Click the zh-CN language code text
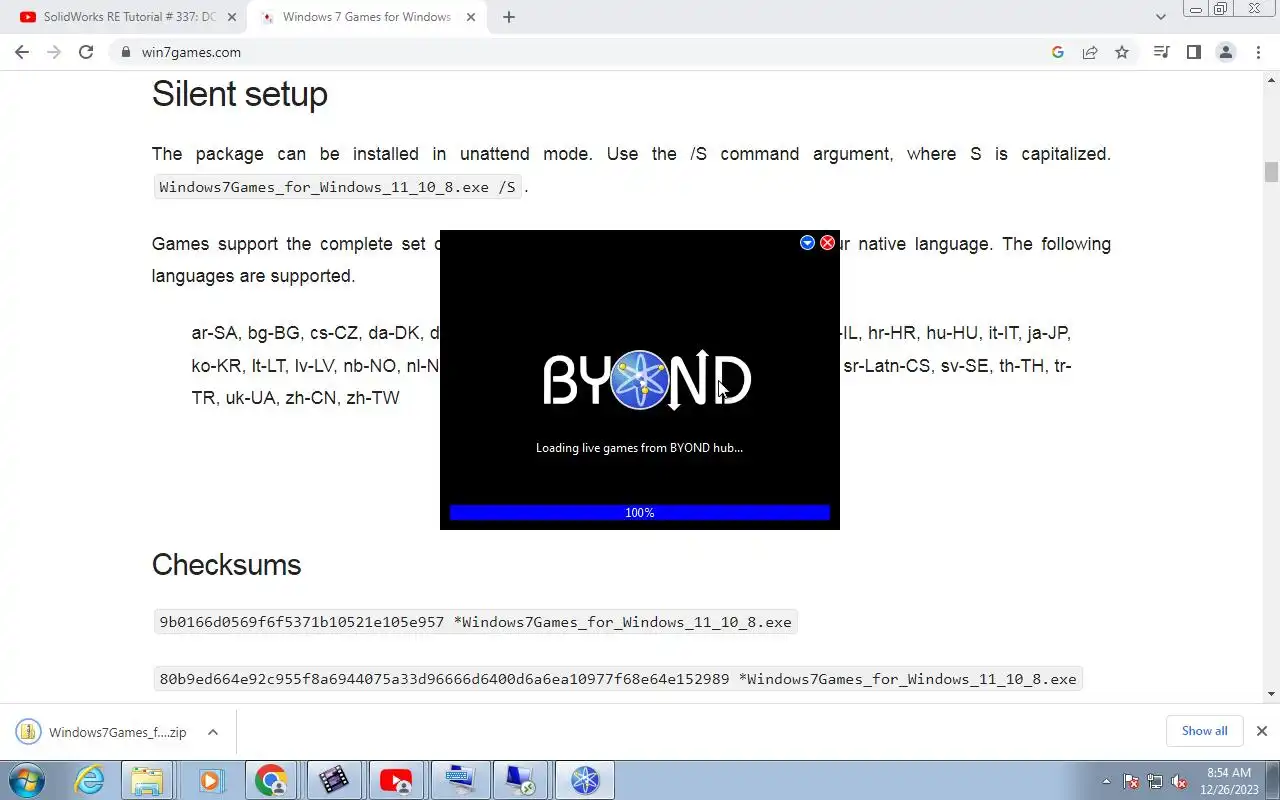 click(311, 398)
